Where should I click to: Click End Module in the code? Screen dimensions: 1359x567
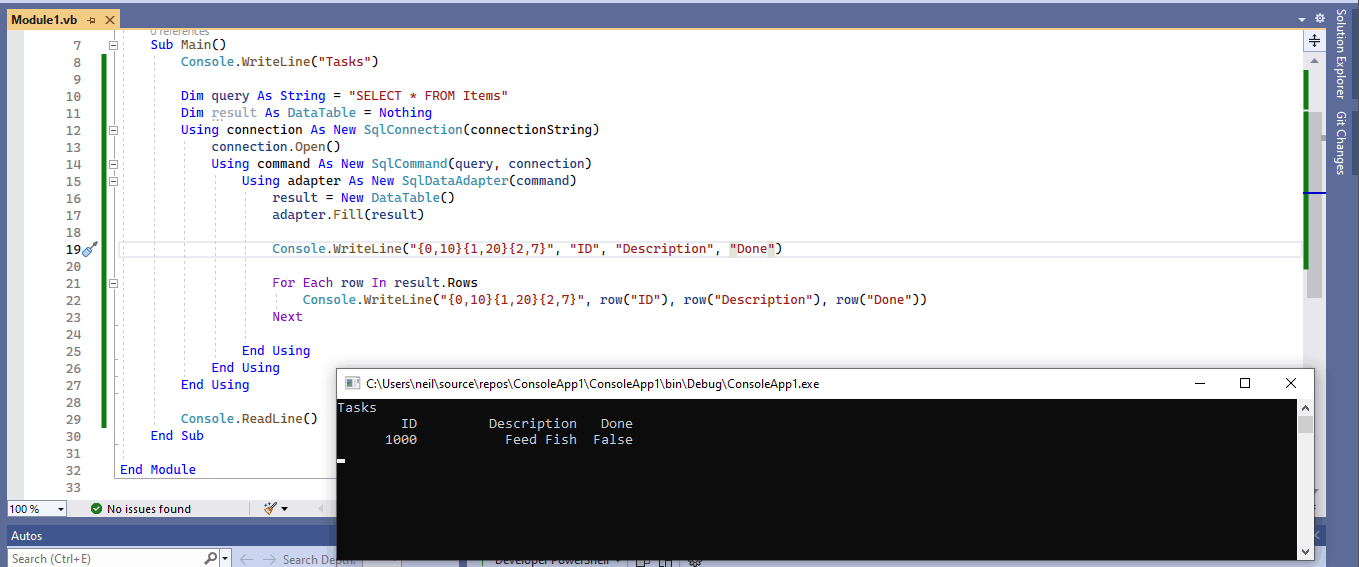click(158, 469)
